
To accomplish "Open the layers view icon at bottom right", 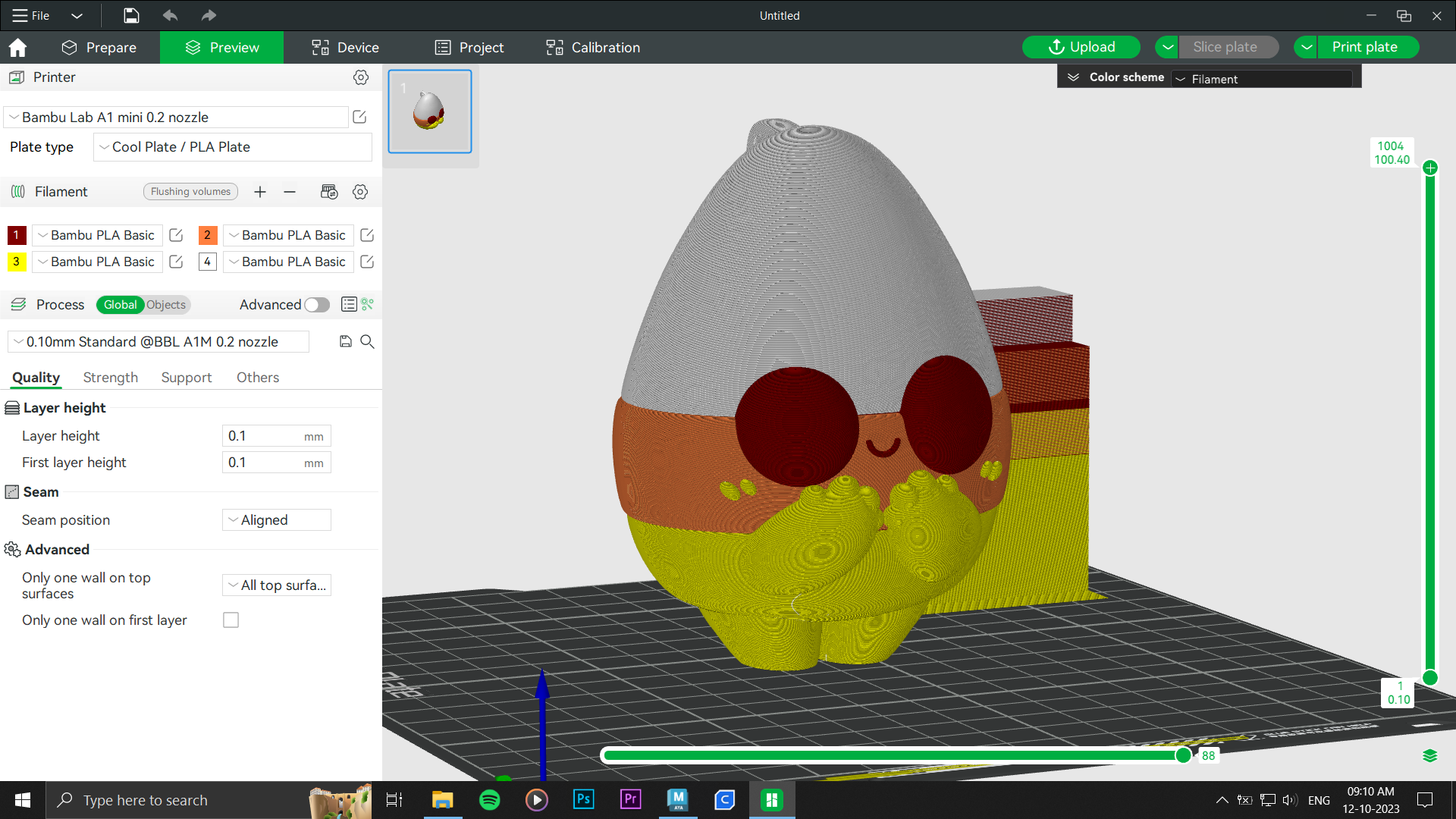I will [1432, 755].
